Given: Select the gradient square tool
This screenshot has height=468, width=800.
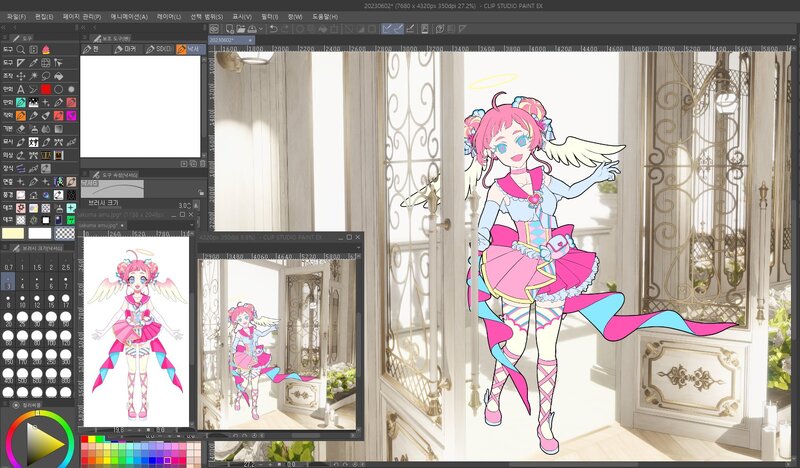Looking at the screenshot, I should [x=59, y=129].
